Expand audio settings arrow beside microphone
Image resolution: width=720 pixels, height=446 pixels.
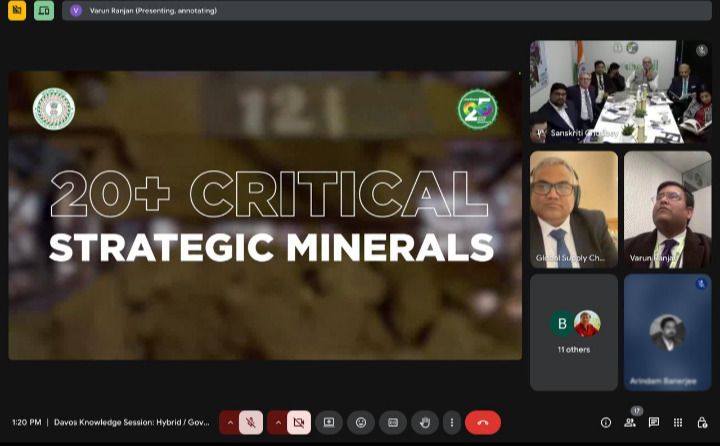pos(230,422)
